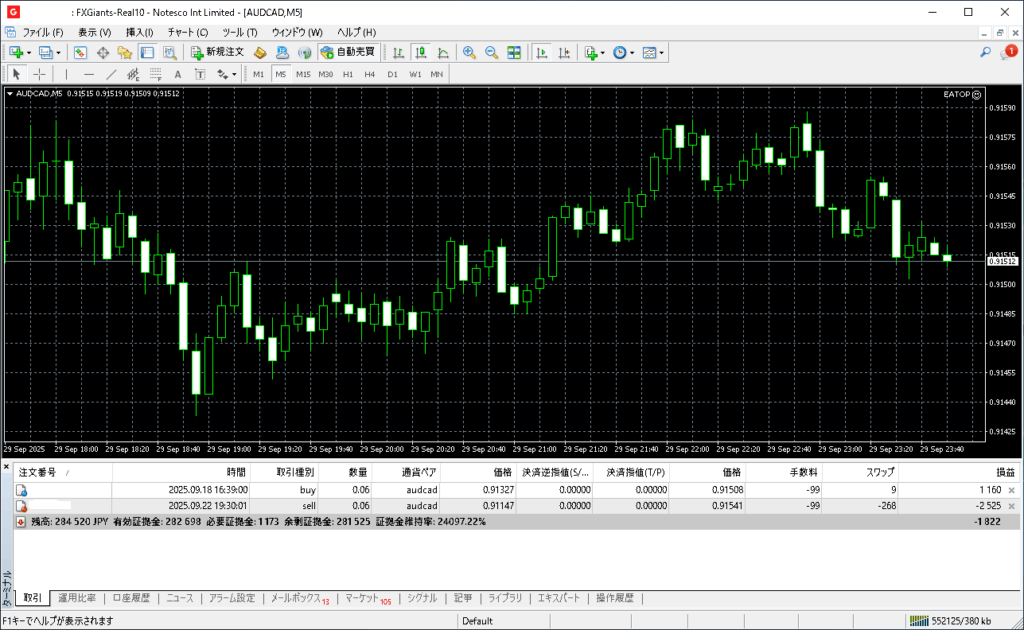1024x630 pixels.
Task: Click the 損益 column header
Action: (x=1004, y=472)
